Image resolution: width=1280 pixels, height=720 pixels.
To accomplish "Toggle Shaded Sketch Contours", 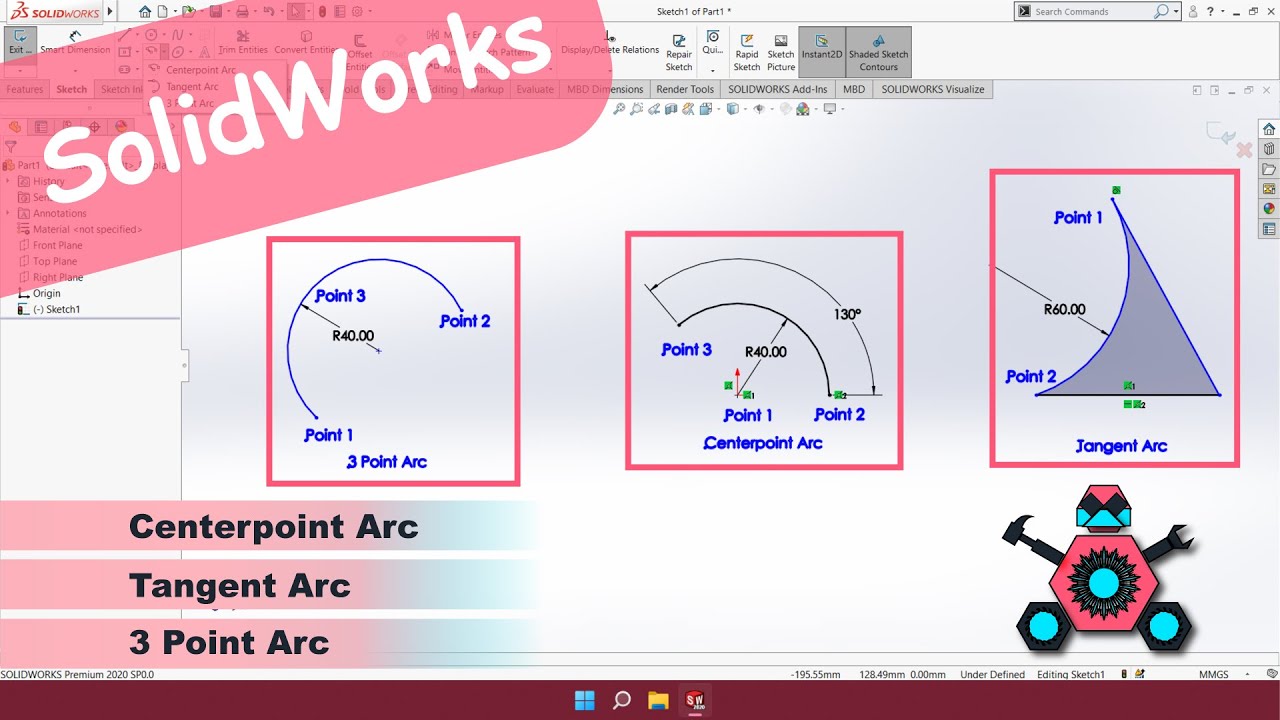I will pyautogui.click(x=879, y=52).
